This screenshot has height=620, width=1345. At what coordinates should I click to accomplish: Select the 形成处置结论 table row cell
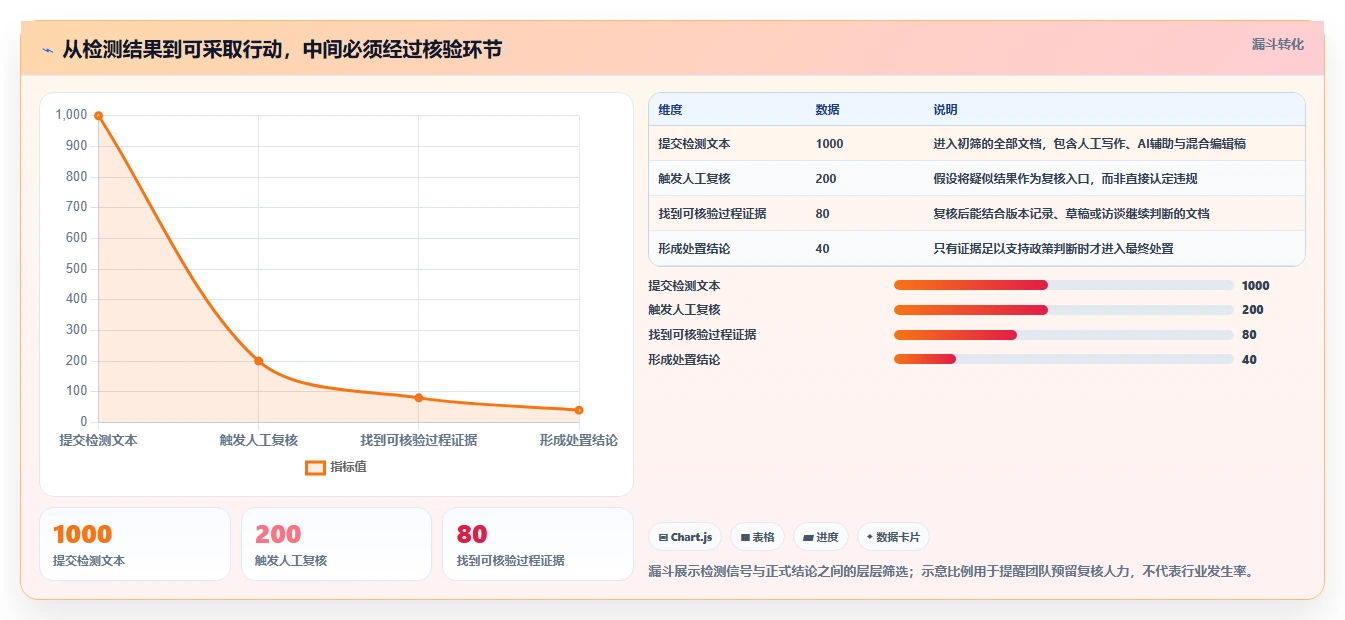click(x=694, y=249)
